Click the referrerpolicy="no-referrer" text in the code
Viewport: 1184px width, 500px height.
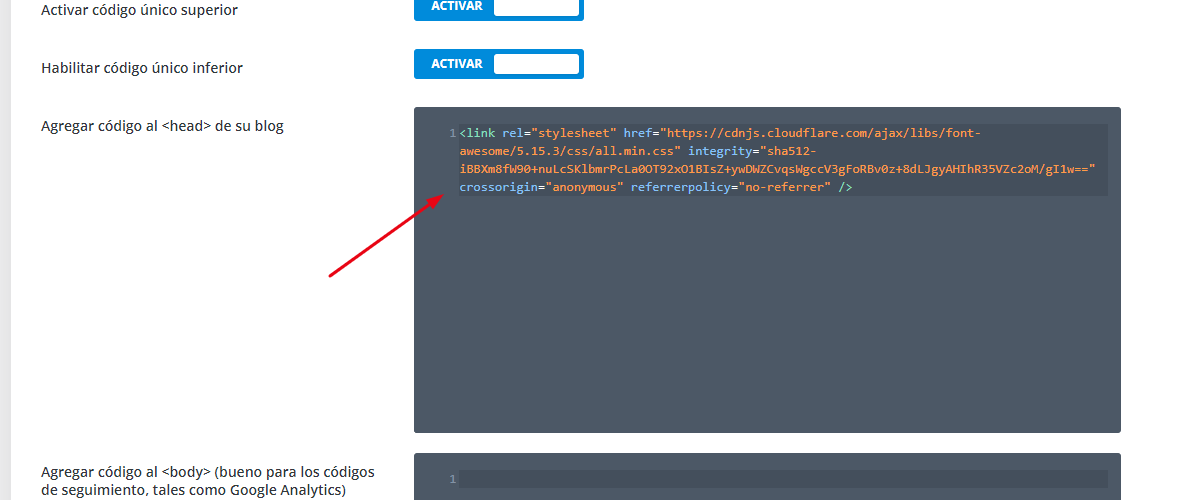pos(731,187)
